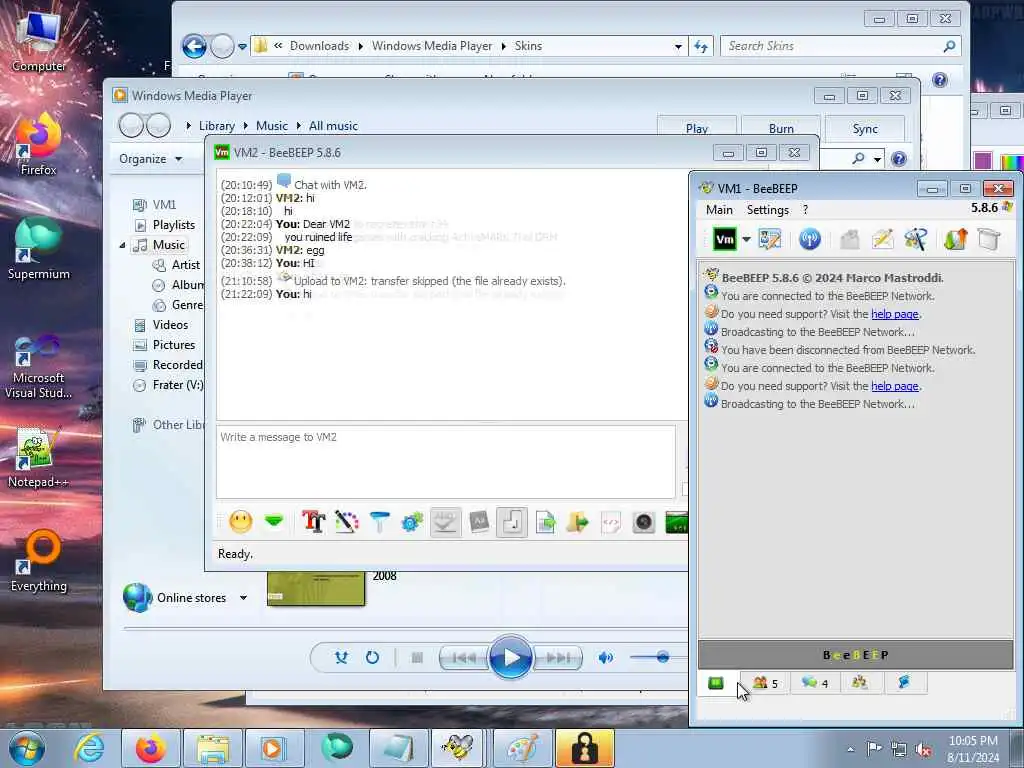1024x768 pixels.
Task: Click the pen with colored dots icon
Action: pyautogui.click(x=347, y=522)
